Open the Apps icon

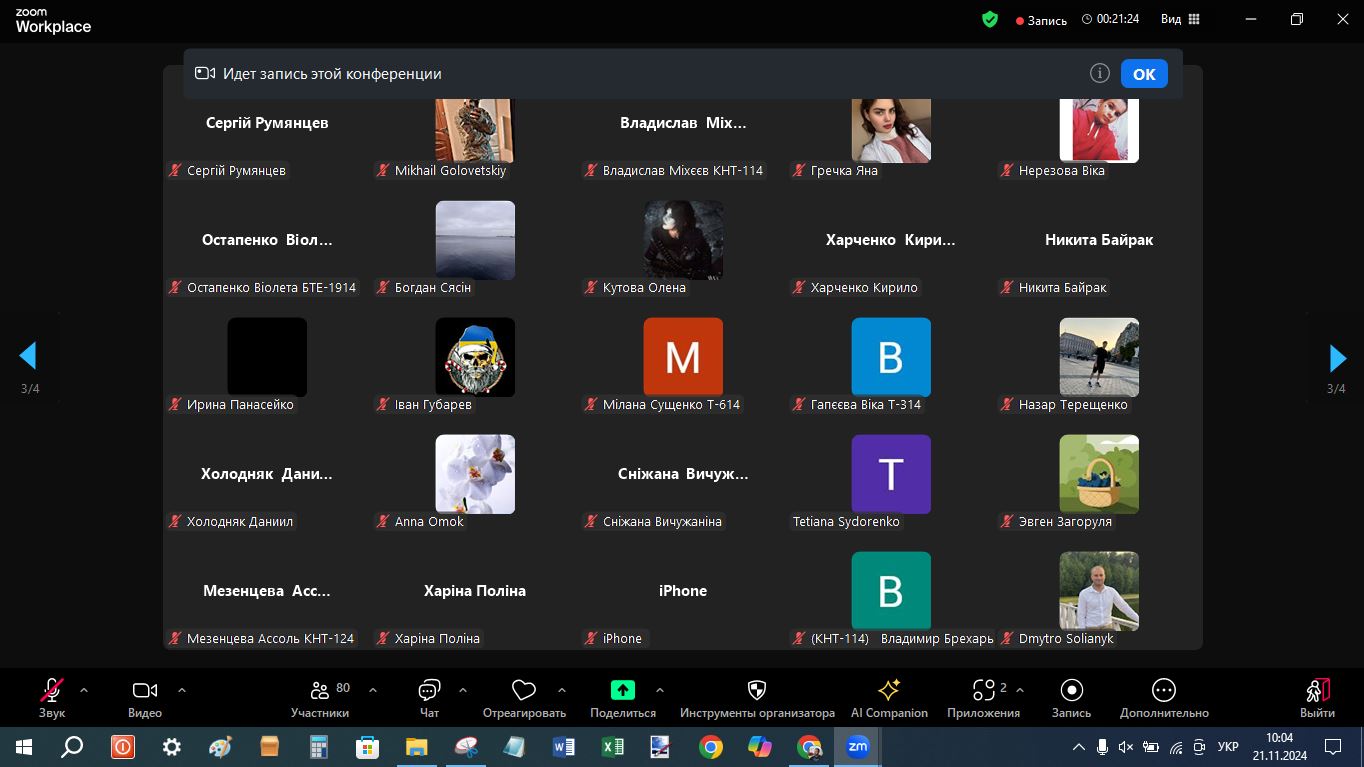pos(983,691)
